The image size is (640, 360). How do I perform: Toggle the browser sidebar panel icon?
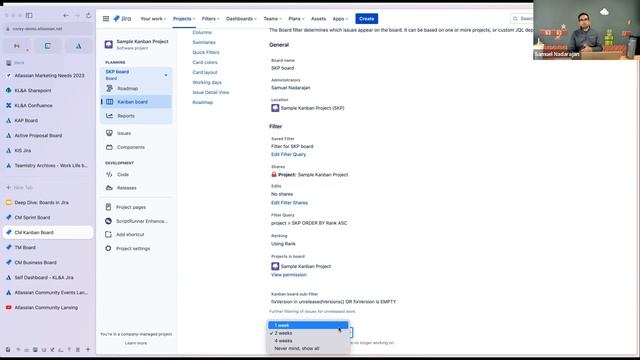[29, 16]
